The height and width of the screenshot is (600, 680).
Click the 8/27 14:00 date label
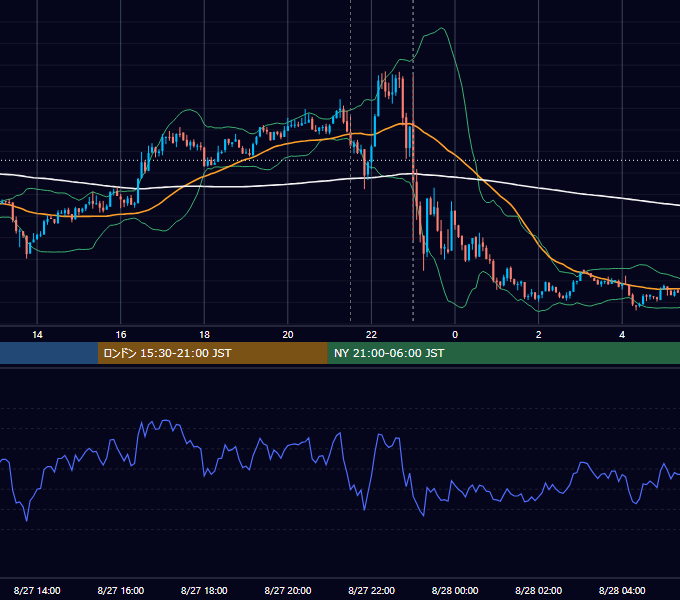(x=37, y=590)
